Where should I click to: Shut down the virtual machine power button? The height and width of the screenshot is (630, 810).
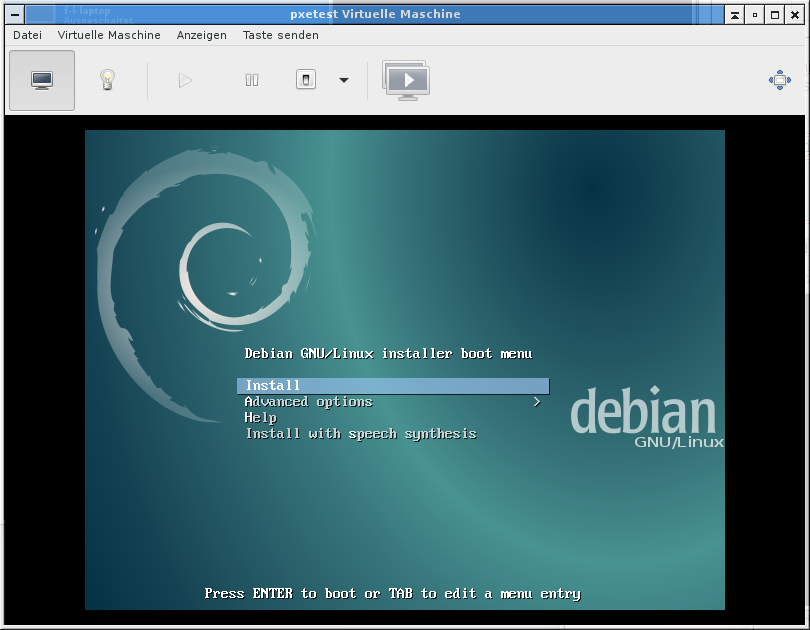[306, 80]
